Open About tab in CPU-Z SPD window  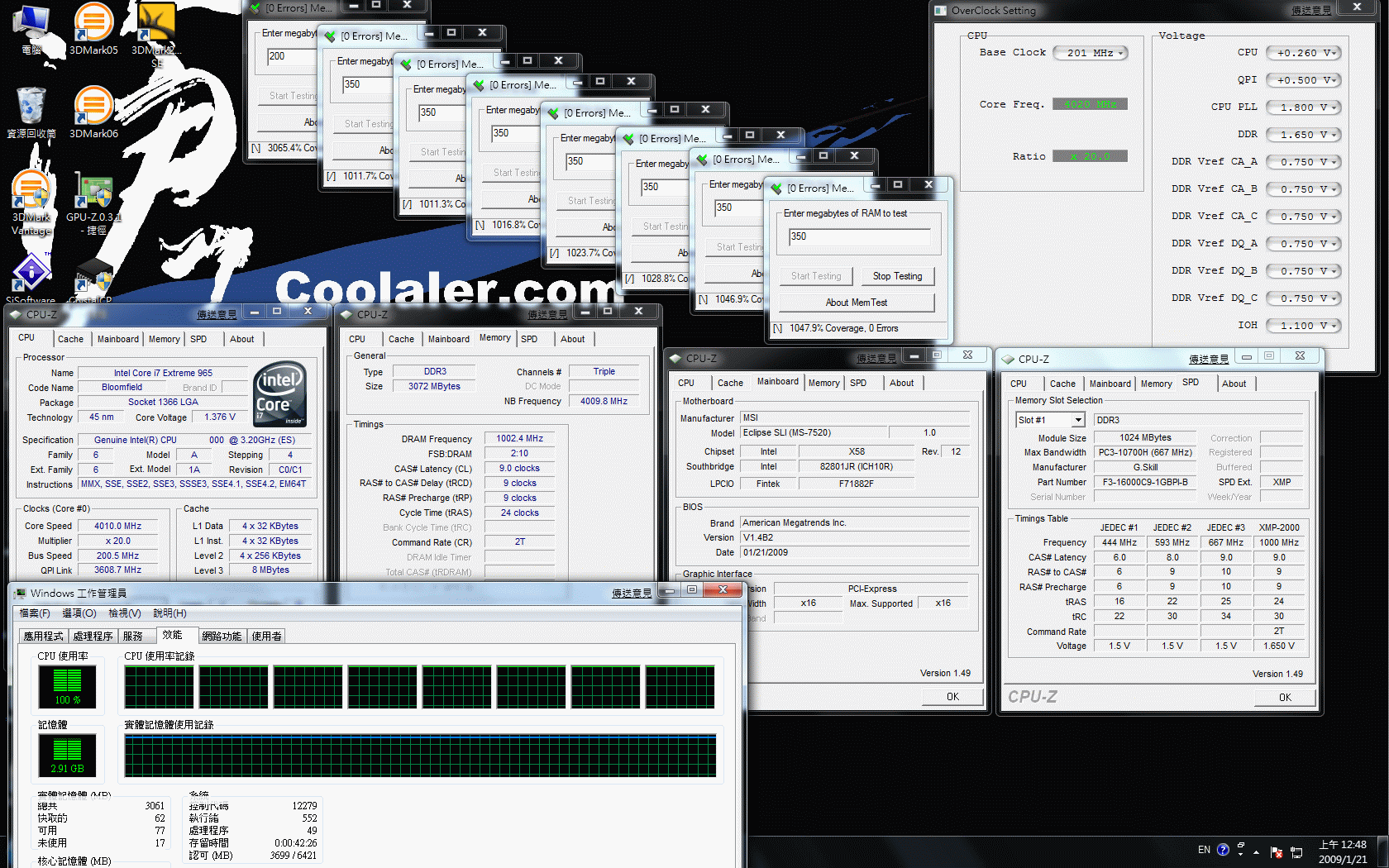pos(1234,384)
